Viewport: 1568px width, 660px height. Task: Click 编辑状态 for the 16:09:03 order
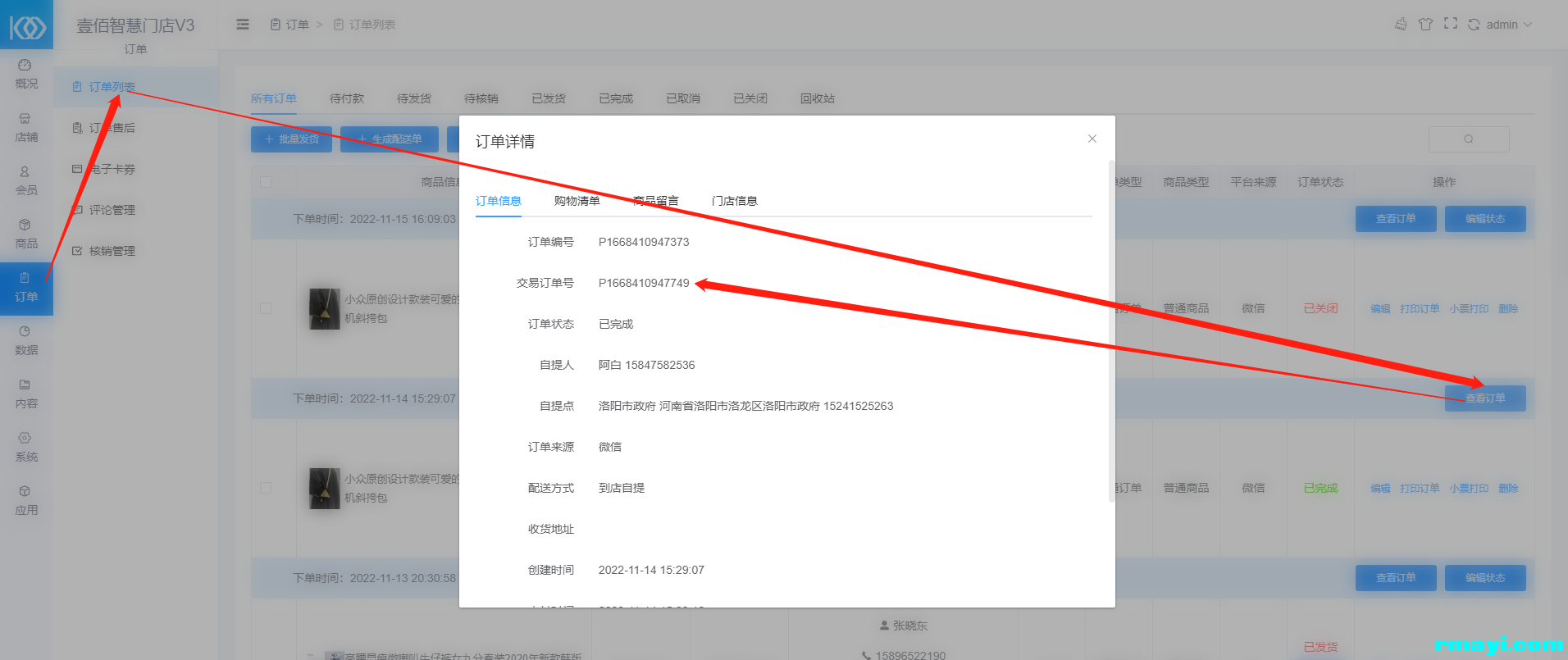pyautogui.click(x=1485, y=219)
